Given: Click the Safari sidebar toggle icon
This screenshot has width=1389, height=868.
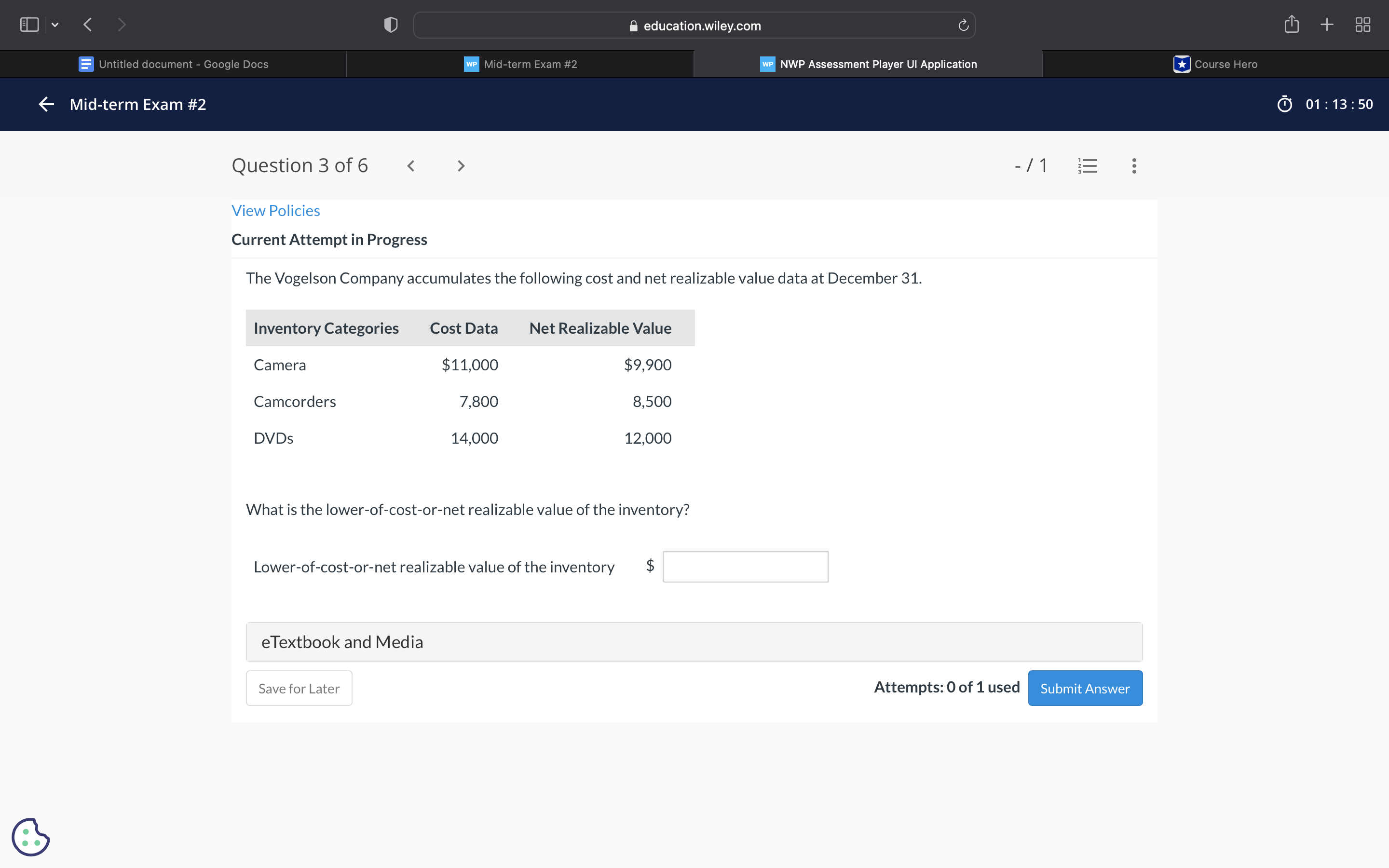Looking at the screenshot, I should click(x=29, y=25).
